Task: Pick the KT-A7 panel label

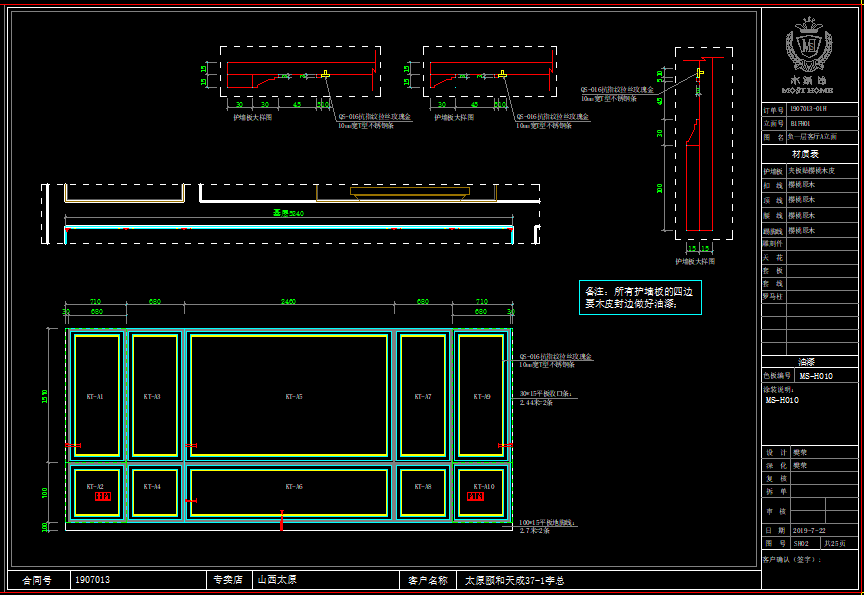Action: (x=423, y=397)
